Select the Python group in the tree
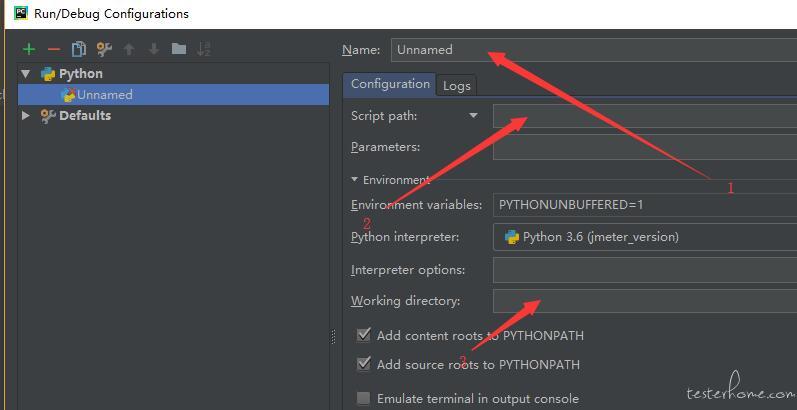This screenshot has width=797, height=410. point(81,74)
